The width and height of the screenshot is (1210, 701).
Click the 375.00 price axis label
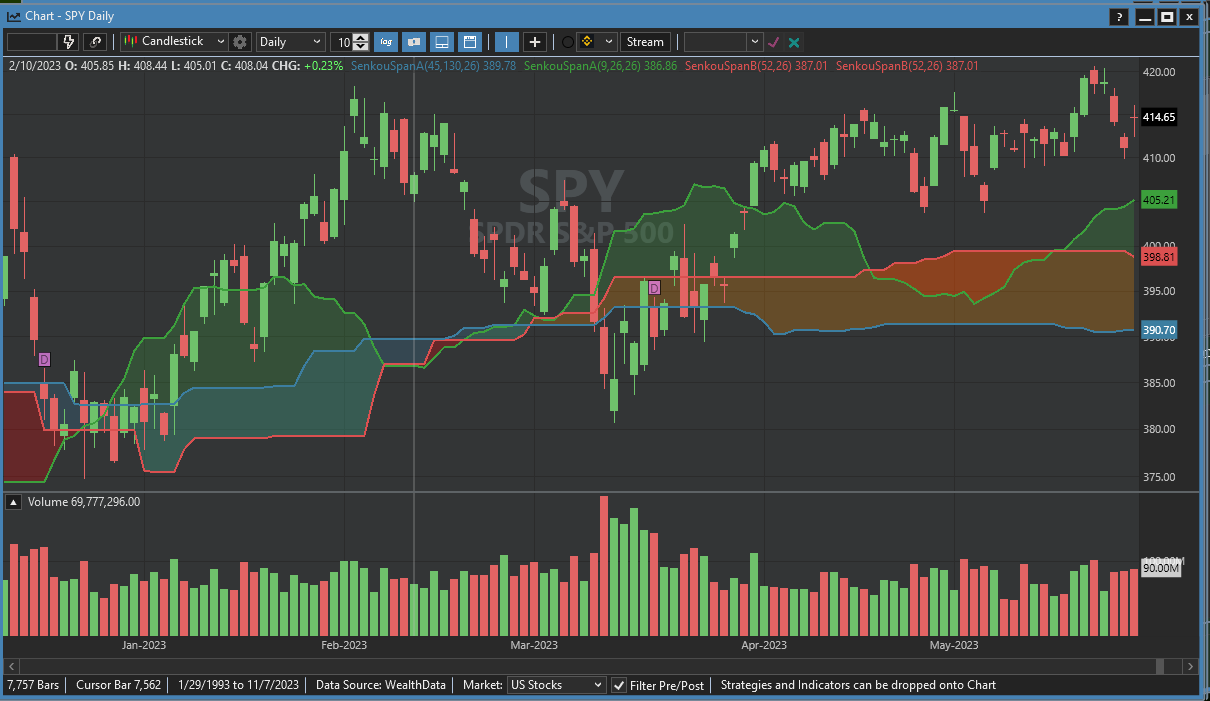pos(1159,477)
